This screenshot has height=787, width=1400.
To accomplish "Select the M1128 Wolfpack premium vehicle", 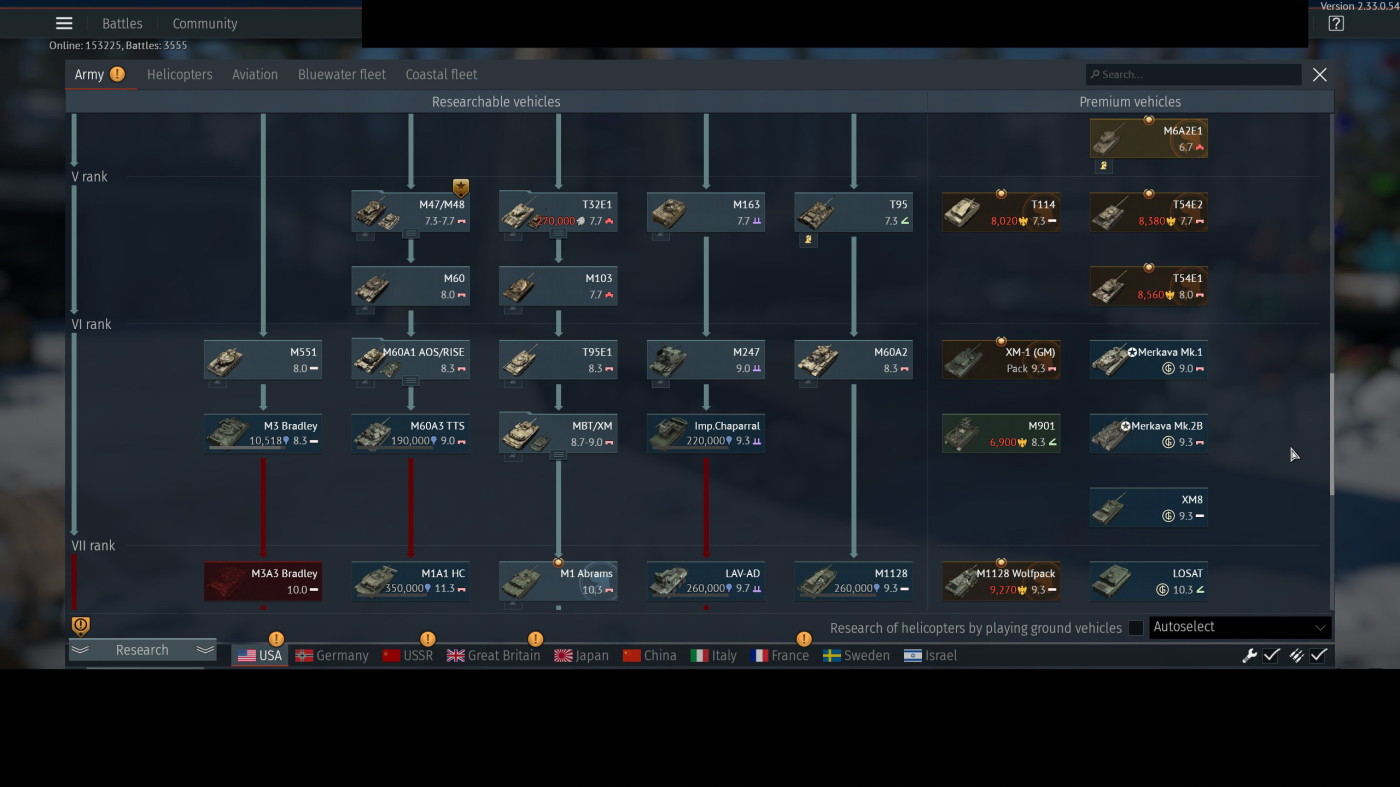I will pos(1001,582).
